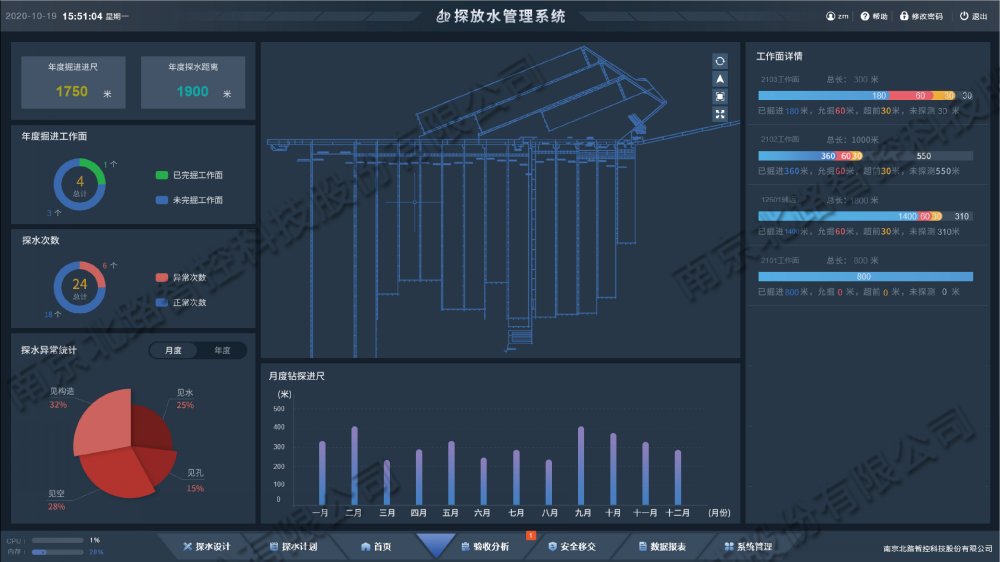The width and height of the screenshot is (1000, 562).
Task: Click the 九月 bar in the chart
Action: point(581,465)
